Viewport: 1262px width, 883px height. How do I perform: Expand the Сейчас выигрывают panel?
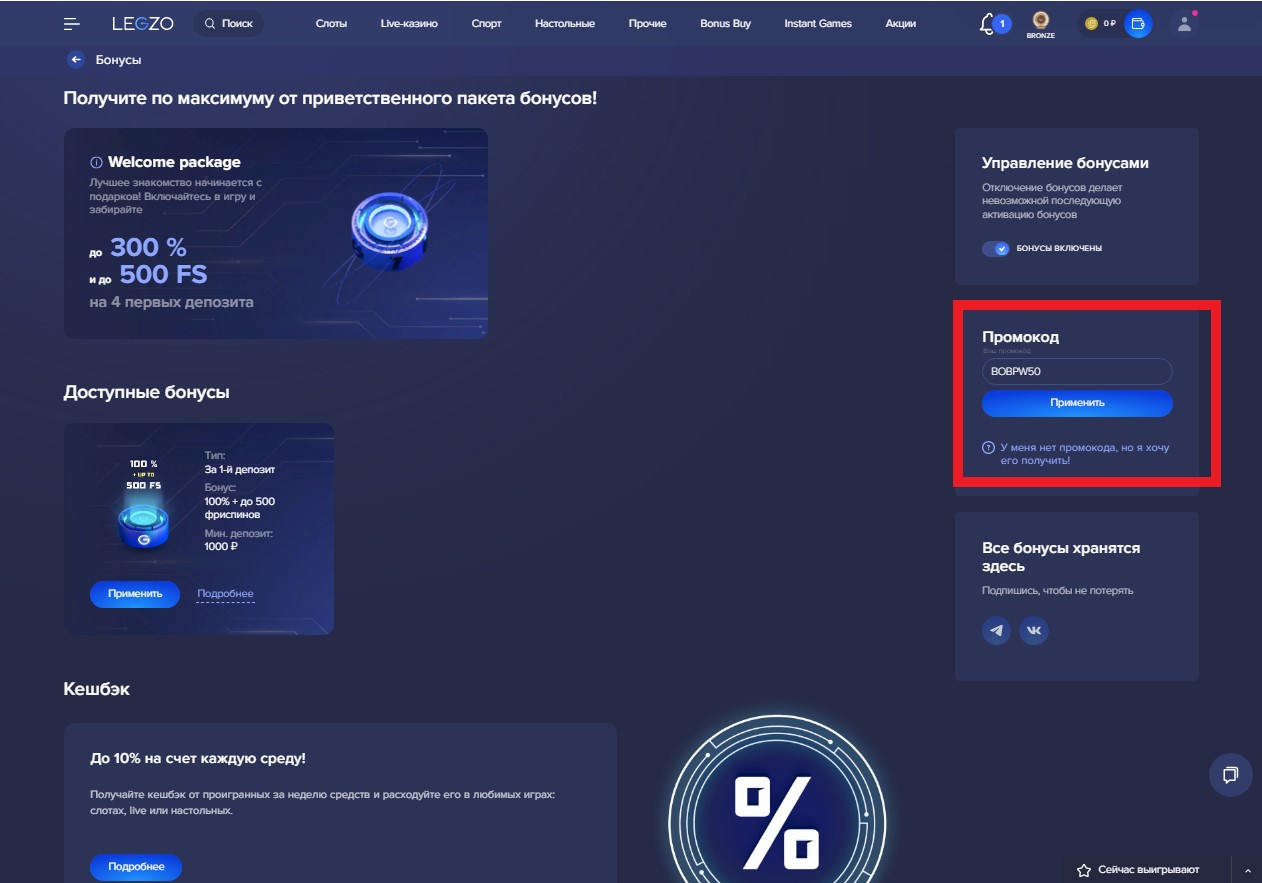[x=1246, y=870]
